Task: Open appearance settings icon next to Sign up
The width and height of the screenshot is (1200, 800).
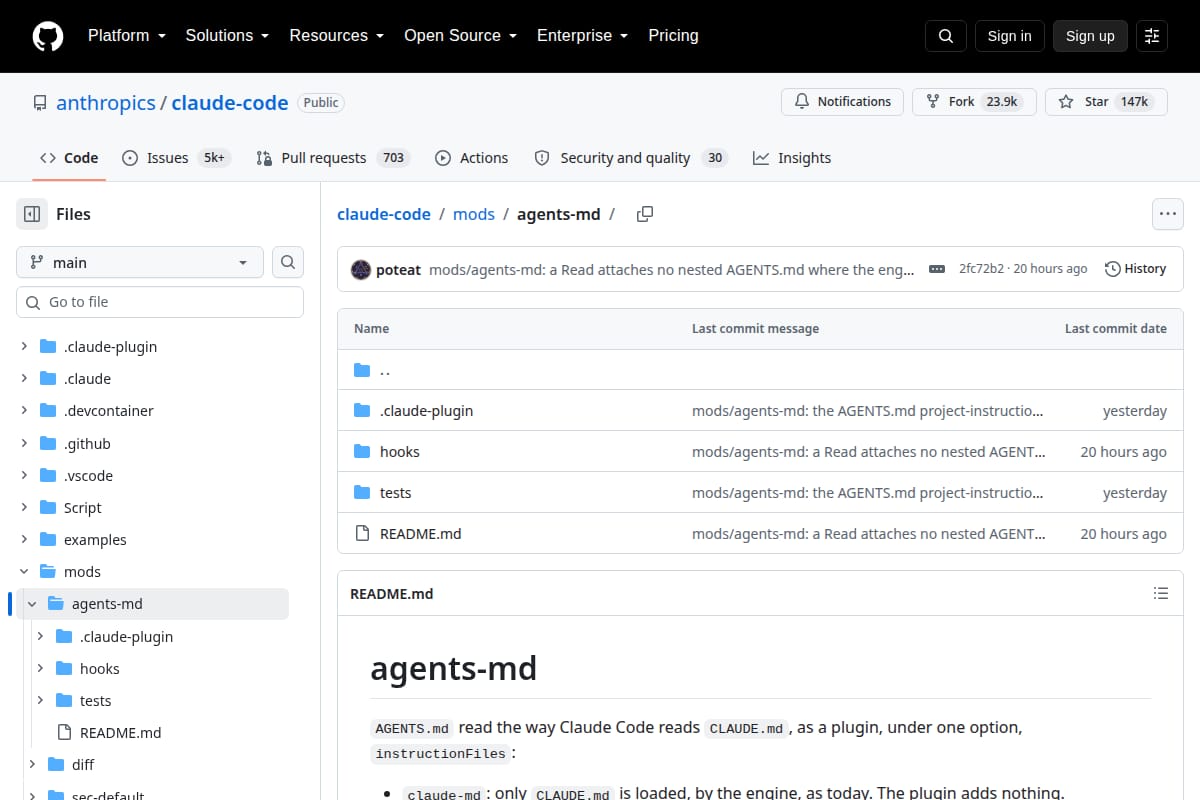Action: pyautogui.click(x=1152, y=36)
